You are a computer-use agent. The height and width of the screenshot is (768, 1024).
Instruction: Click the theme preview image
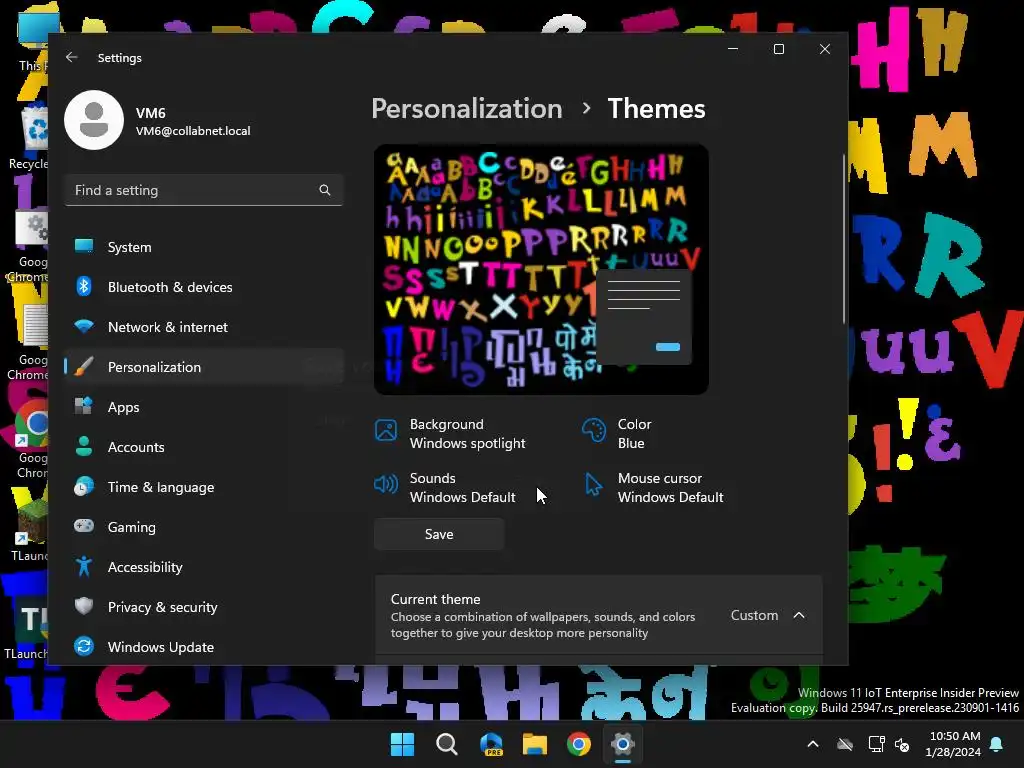click(x=541, y=269)
